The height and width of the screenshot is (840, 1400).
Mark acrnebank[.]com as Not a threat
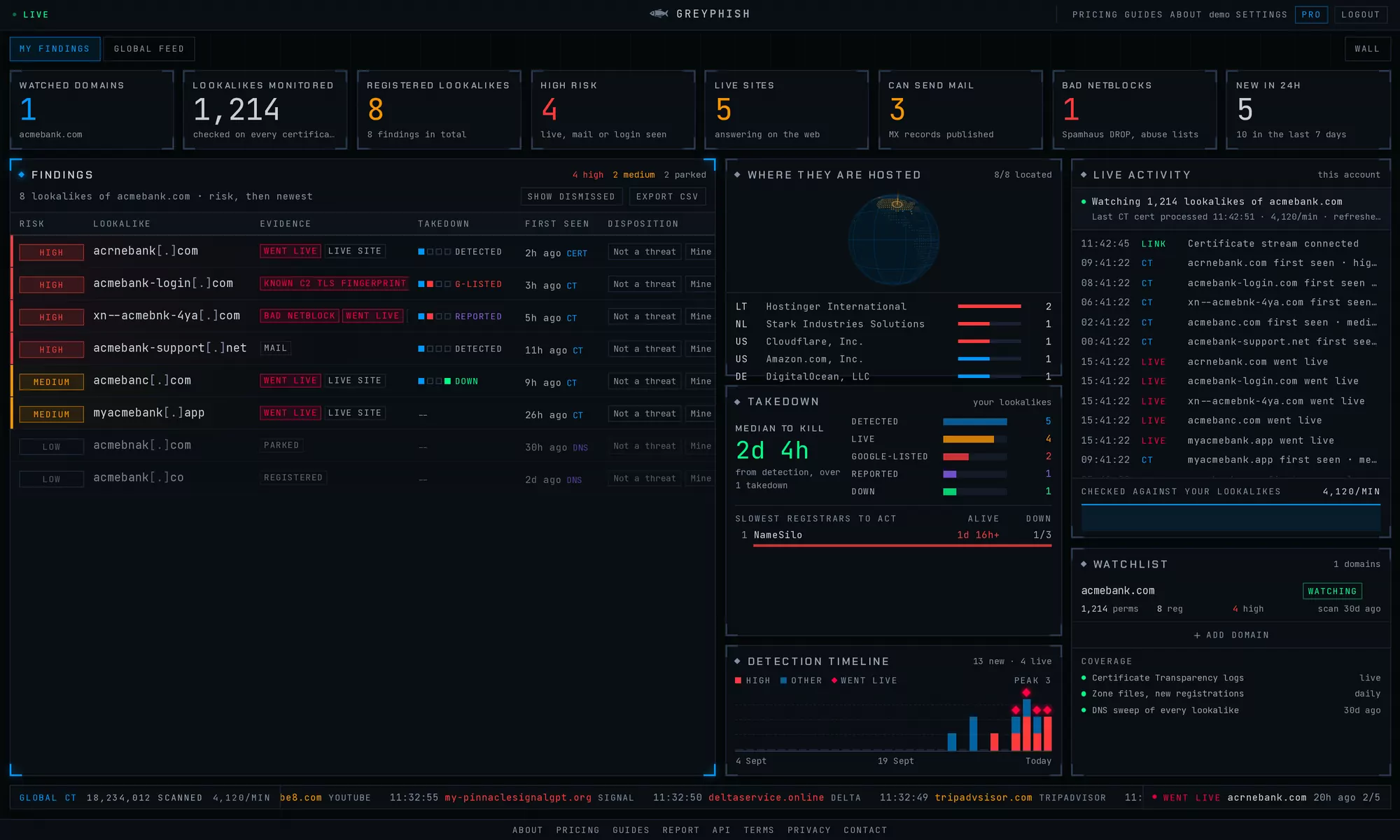click(x=645, y=252)
